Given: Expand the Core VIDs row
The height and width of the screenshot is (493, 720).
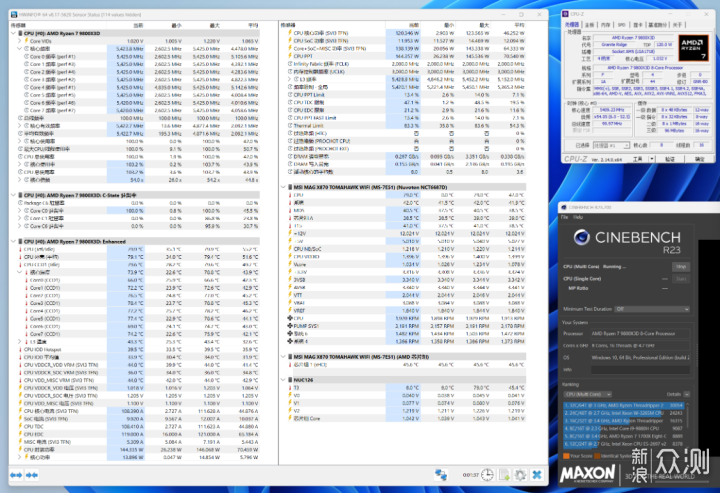Looking at the screenshot, I should (x=20, y=41).
